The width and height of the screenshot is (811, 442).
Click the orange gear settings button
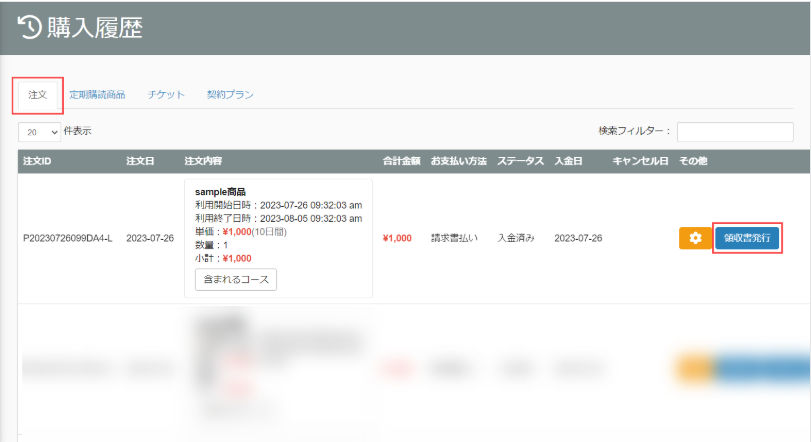pyautogui.click(x=694, y=238)
